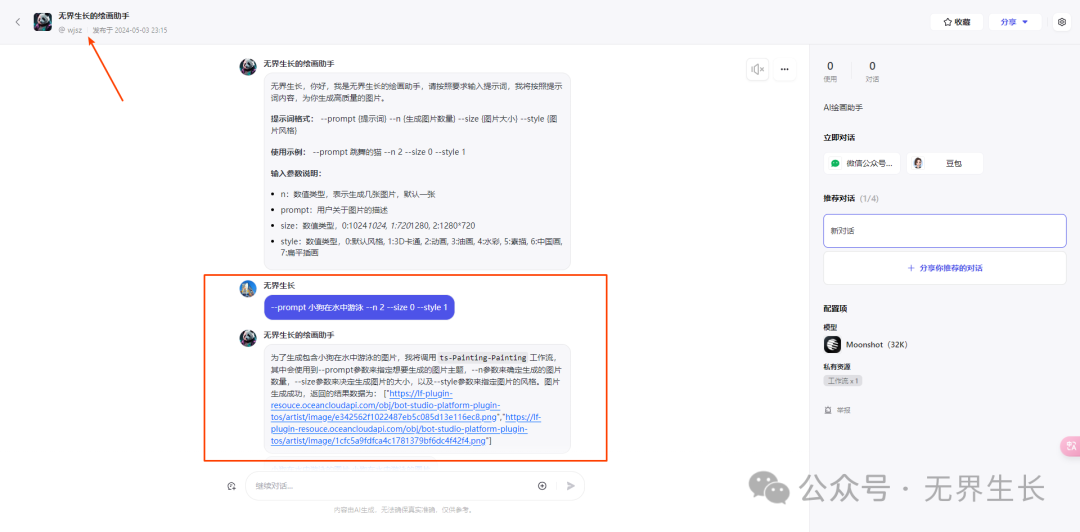1080x532 pixels.
Task: Open the 新对话 recommended conversation
Action: [x=944, y=231]
